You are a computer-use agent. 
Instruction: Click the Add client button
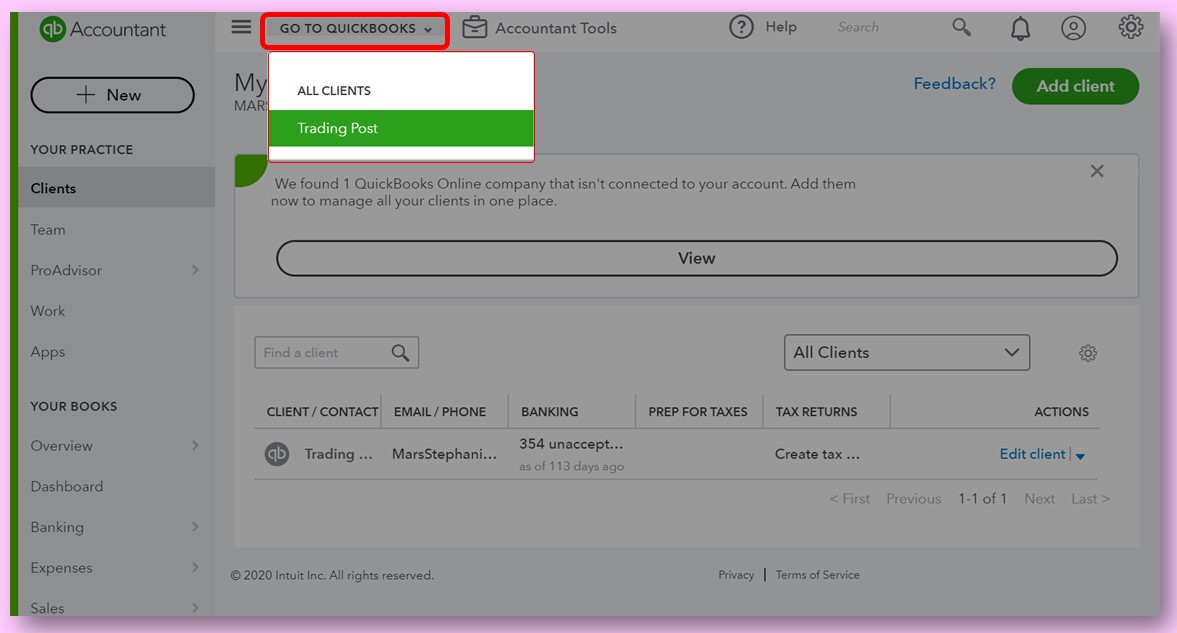[1075, 86]
